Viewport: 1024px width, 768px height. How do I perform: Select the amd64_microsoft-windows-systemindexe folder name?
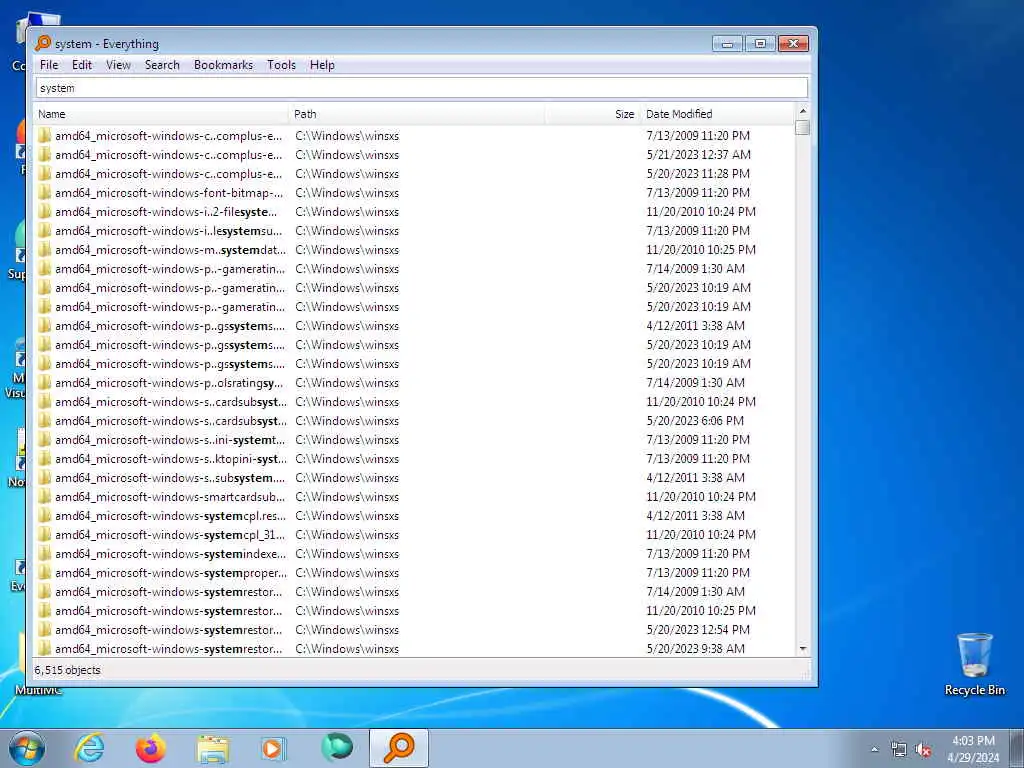click(x=170, y=554)
